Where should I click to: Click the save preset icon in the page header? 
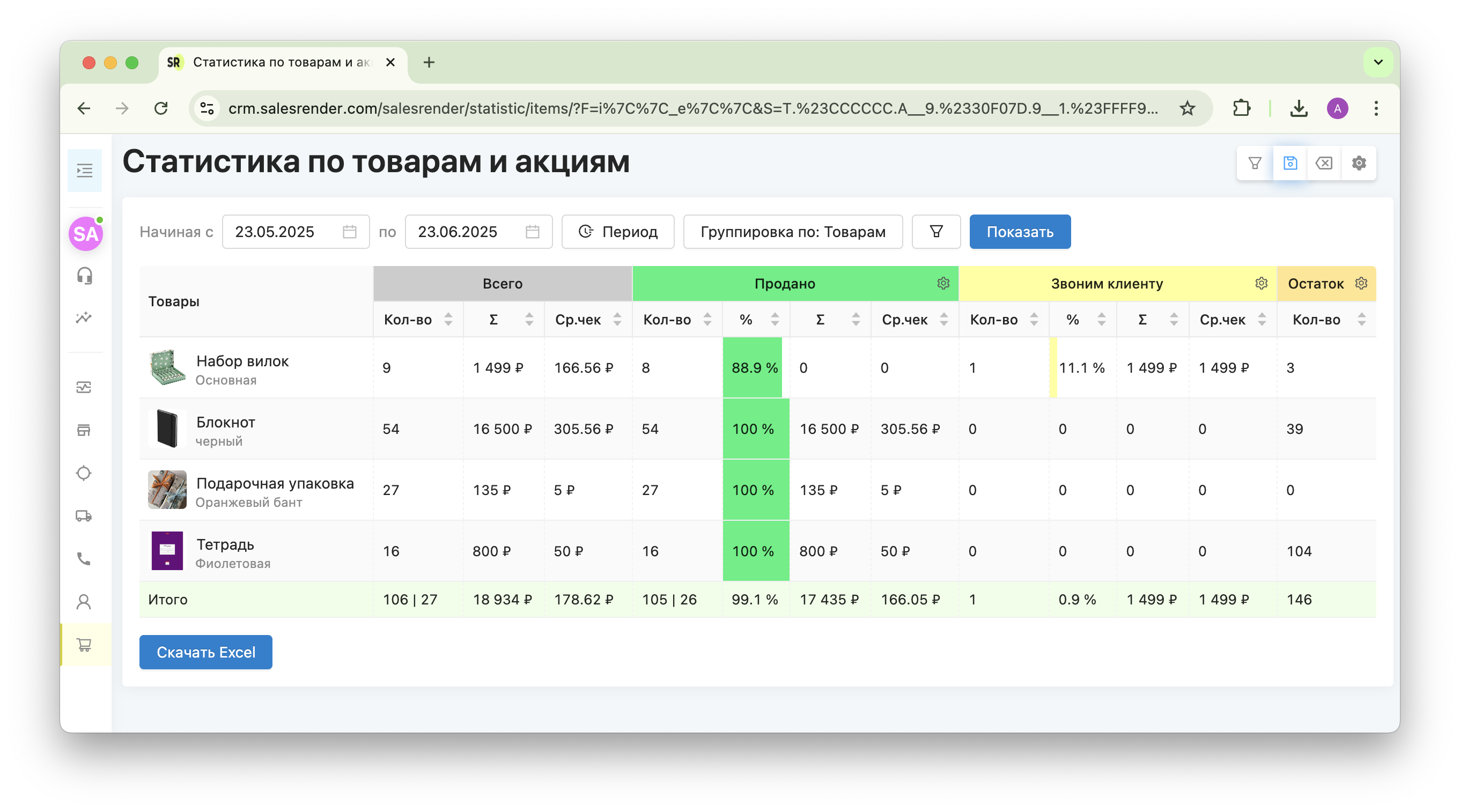coord(1290,163)
